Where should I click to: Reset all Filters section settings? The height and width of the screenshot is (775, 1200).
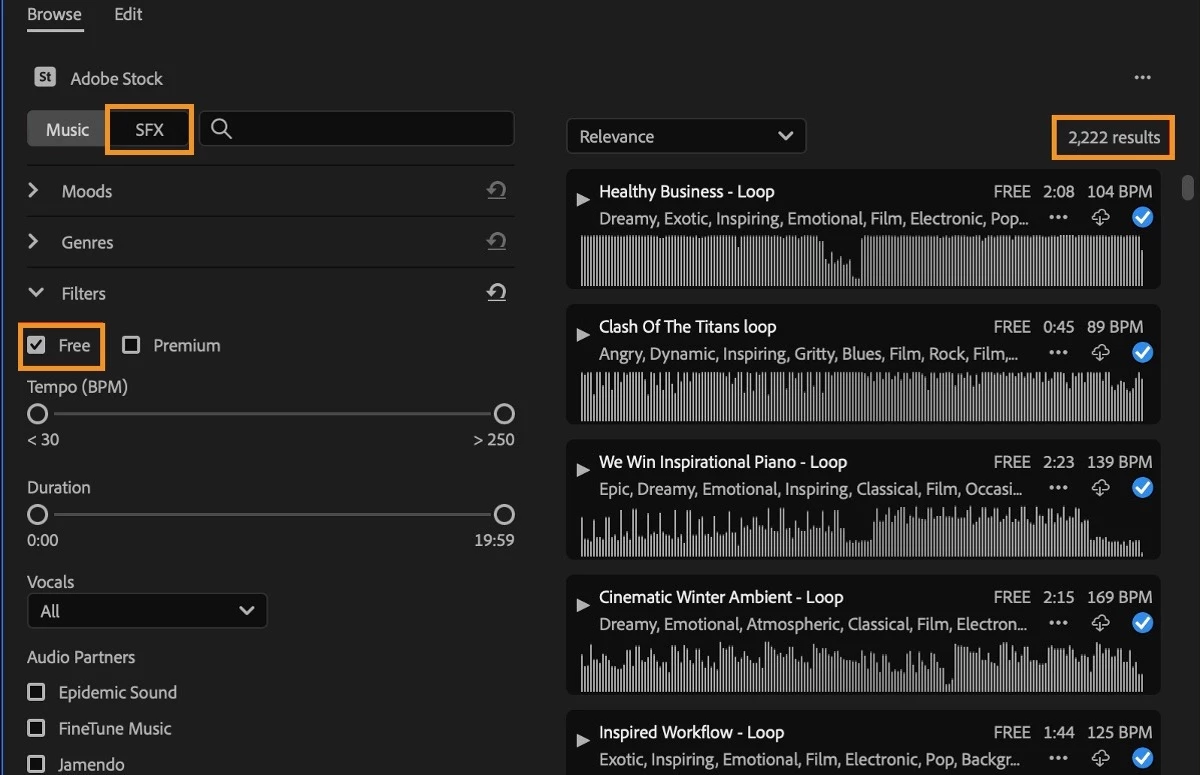click(x=496, y=292)
